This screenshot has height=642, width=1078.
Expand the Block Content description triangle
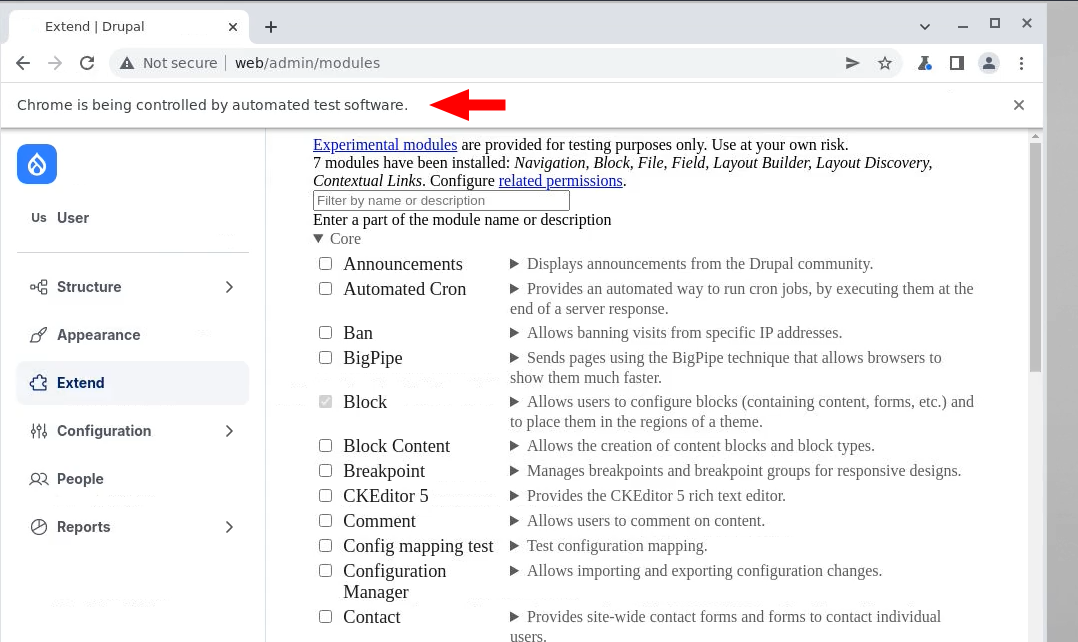click(x=514, y=445)
